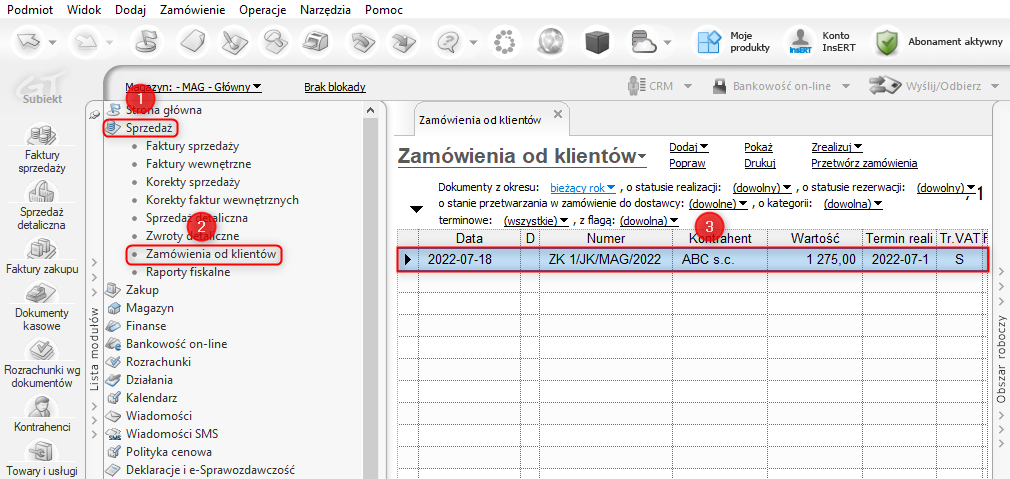Image resolution: width=1010 pixels, height=479 pixels.
Task: Click Przetwórz zamówienia link
Action: point(864,163)
